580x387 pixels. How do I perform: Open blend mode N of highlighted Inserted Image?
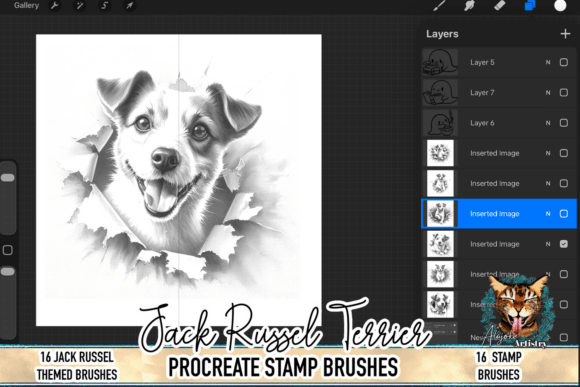coord(548,213)
